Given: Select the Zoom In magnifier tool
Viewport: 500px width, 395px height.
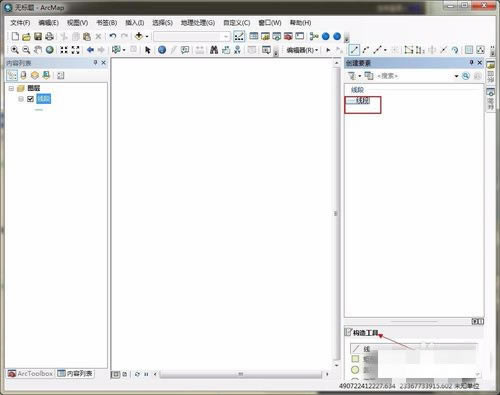Looking at the screenshot, I should coord(14,50).
